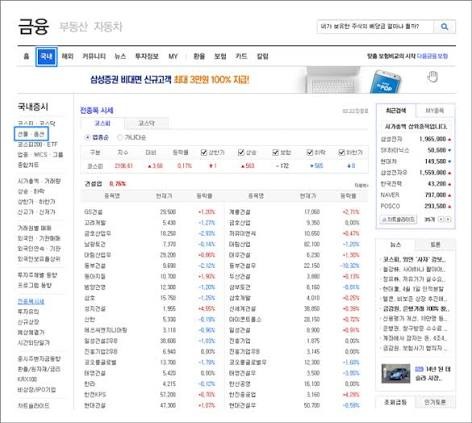Open the MY navigation tab
The height and width of the screenshot is (423, 472).
coord(173,56)
